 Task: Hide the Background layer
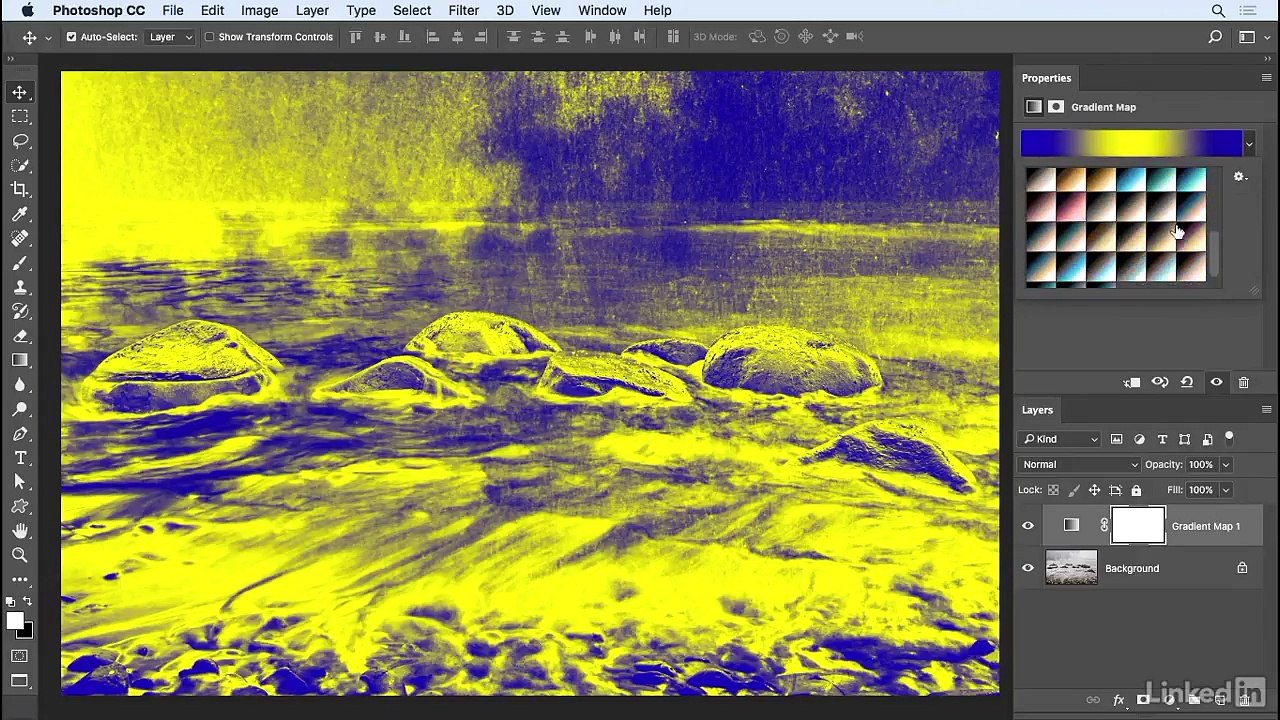[1028, 568]
